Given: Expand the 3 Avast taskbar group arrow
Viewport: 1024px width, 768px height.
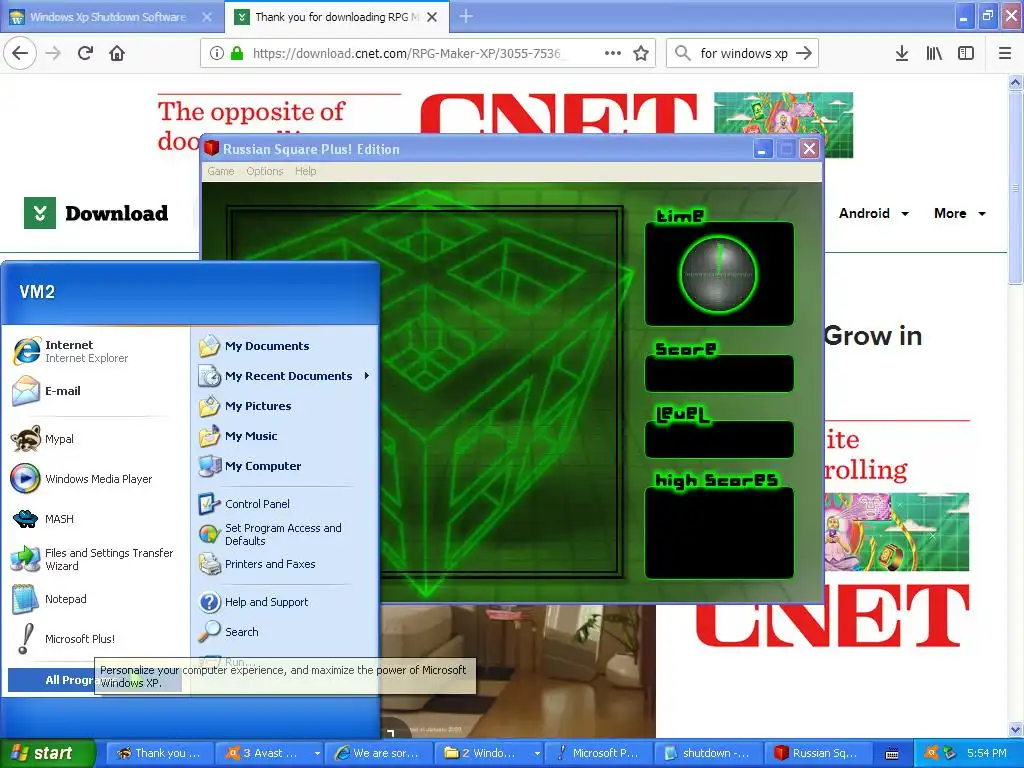Looking at the screenshot, I should [x=317, y=753].
